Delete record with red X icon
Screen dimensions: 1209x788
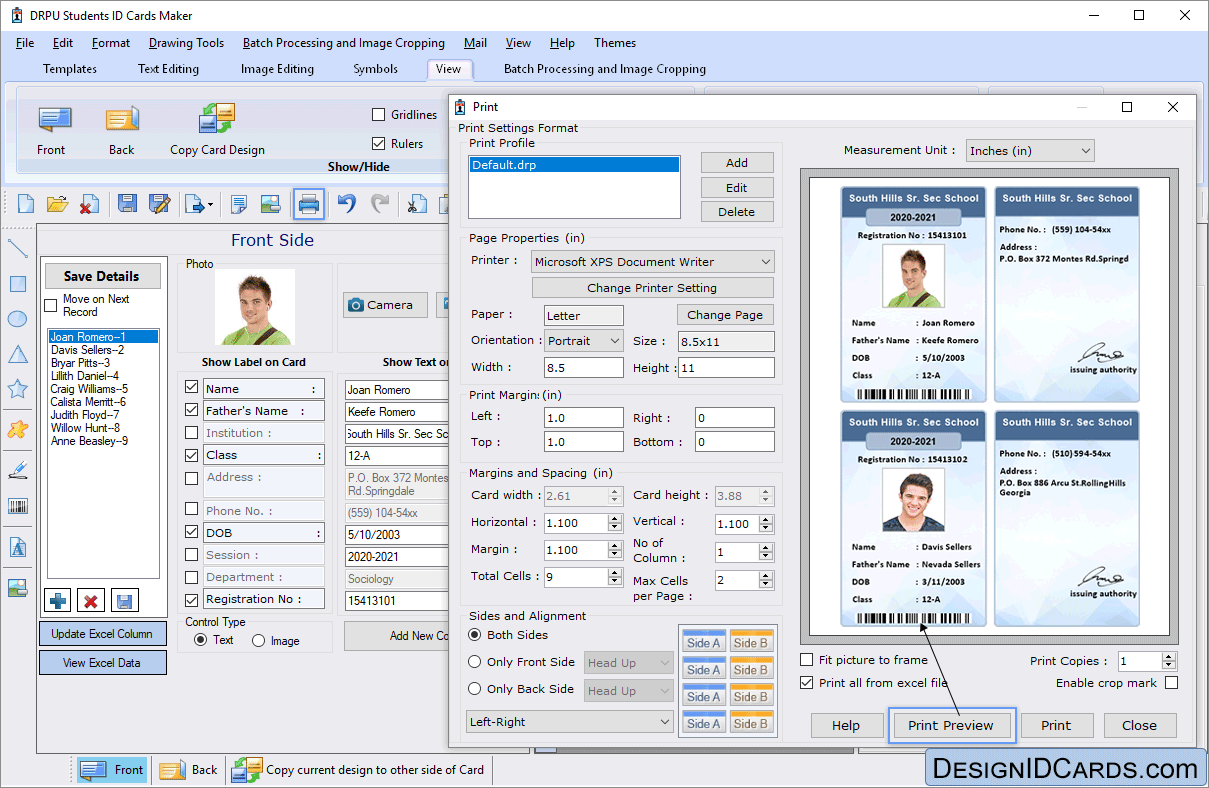pos(91,601)
